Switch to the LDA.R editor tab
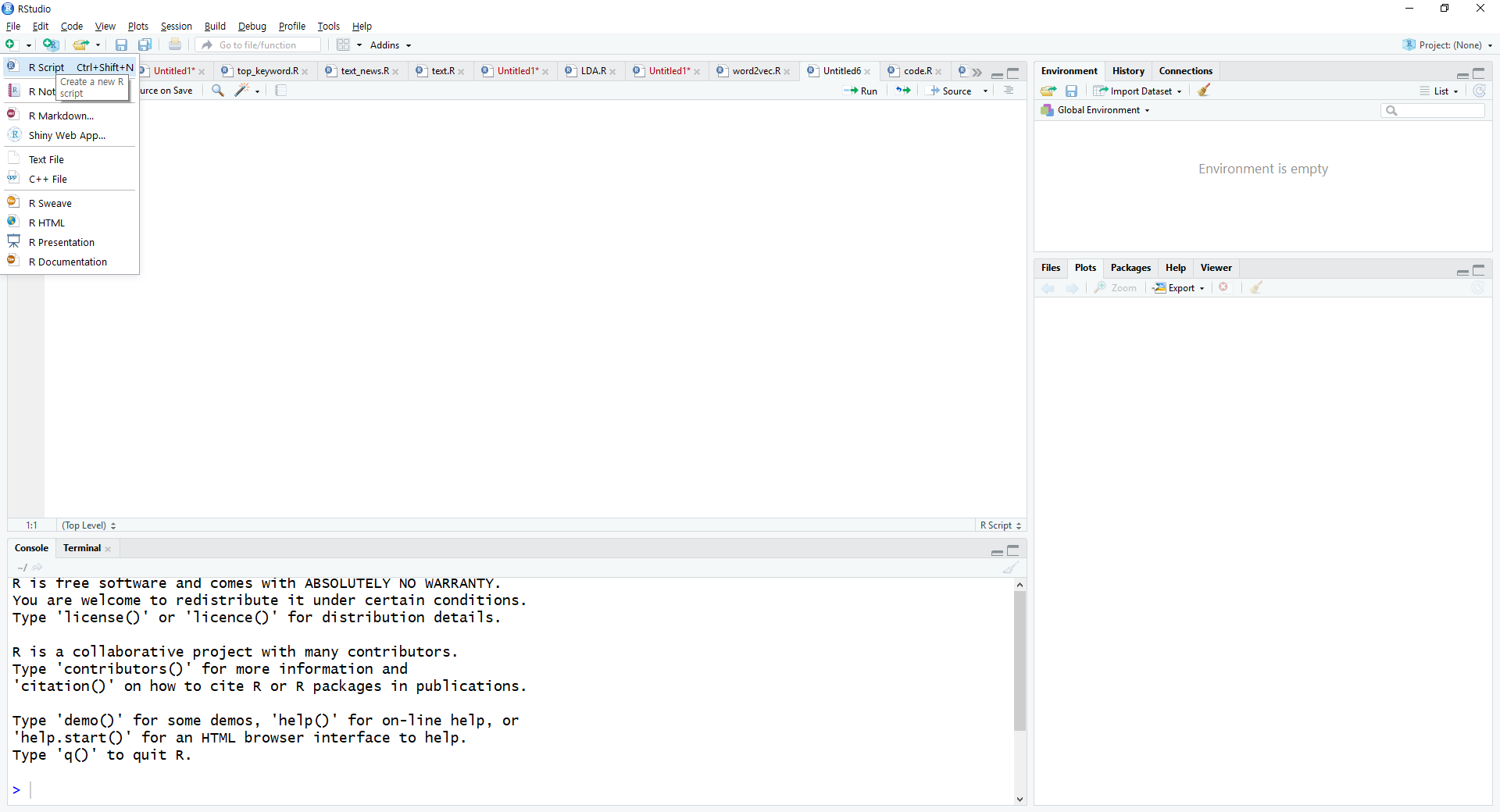The image size is (1500, 812). click(593, 71)
